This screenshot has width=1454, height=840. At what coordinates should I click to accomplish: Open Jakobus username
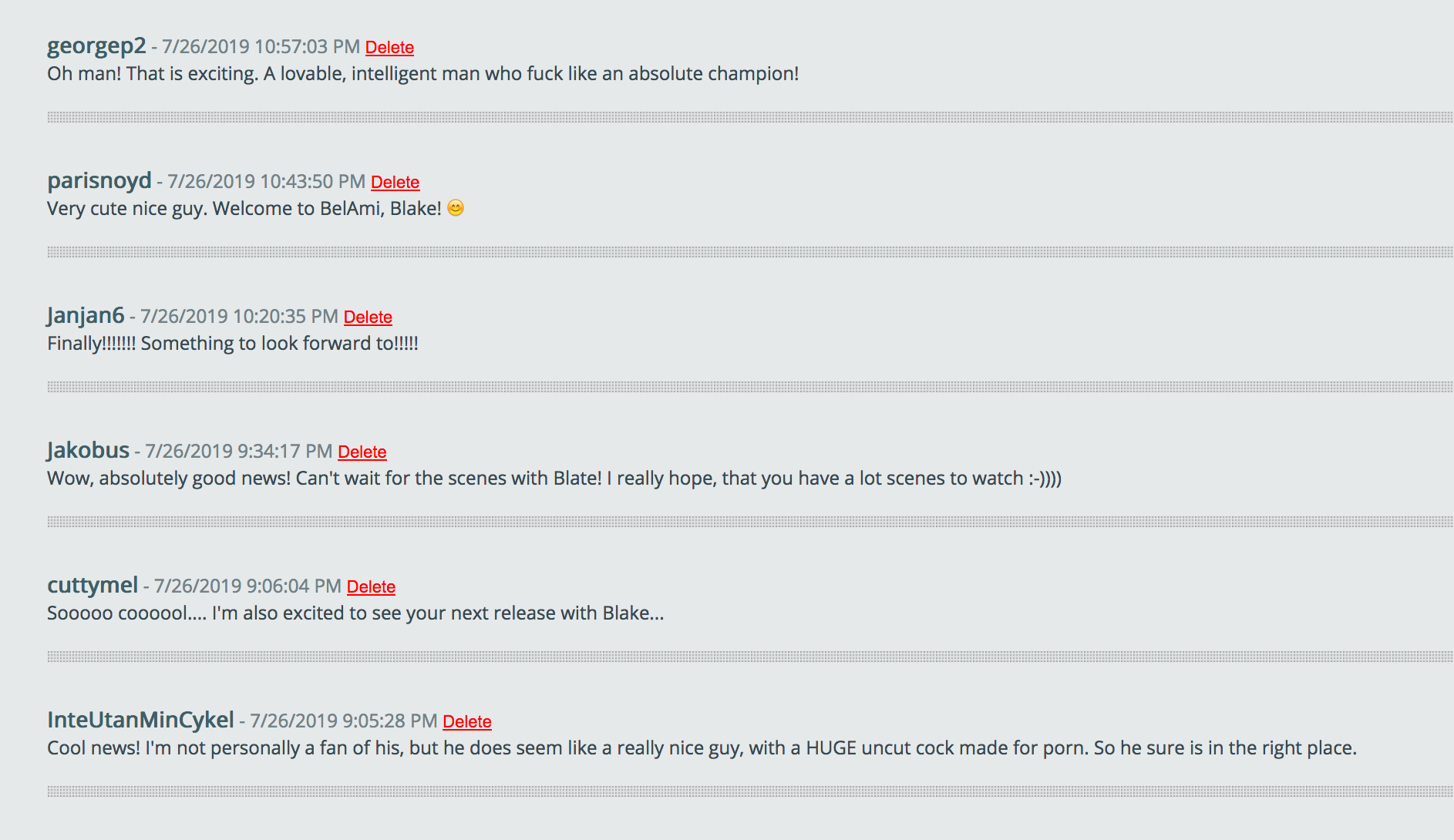[x=88, y=451]
